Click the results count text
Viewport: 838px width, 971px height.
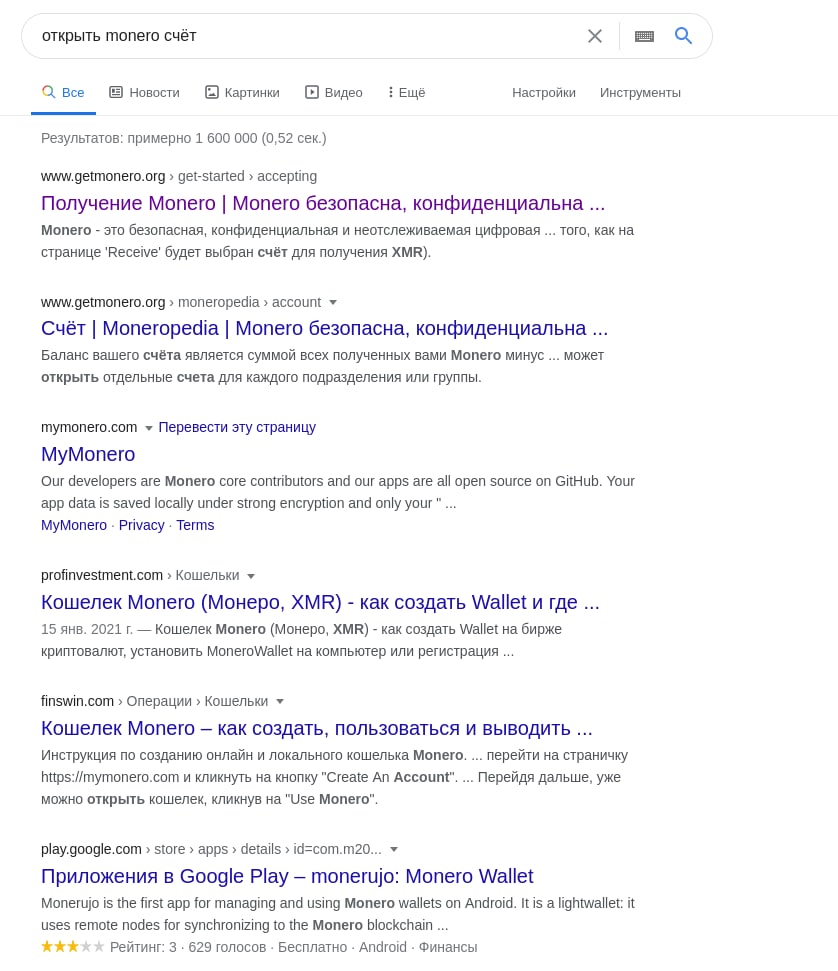(183, 138)
